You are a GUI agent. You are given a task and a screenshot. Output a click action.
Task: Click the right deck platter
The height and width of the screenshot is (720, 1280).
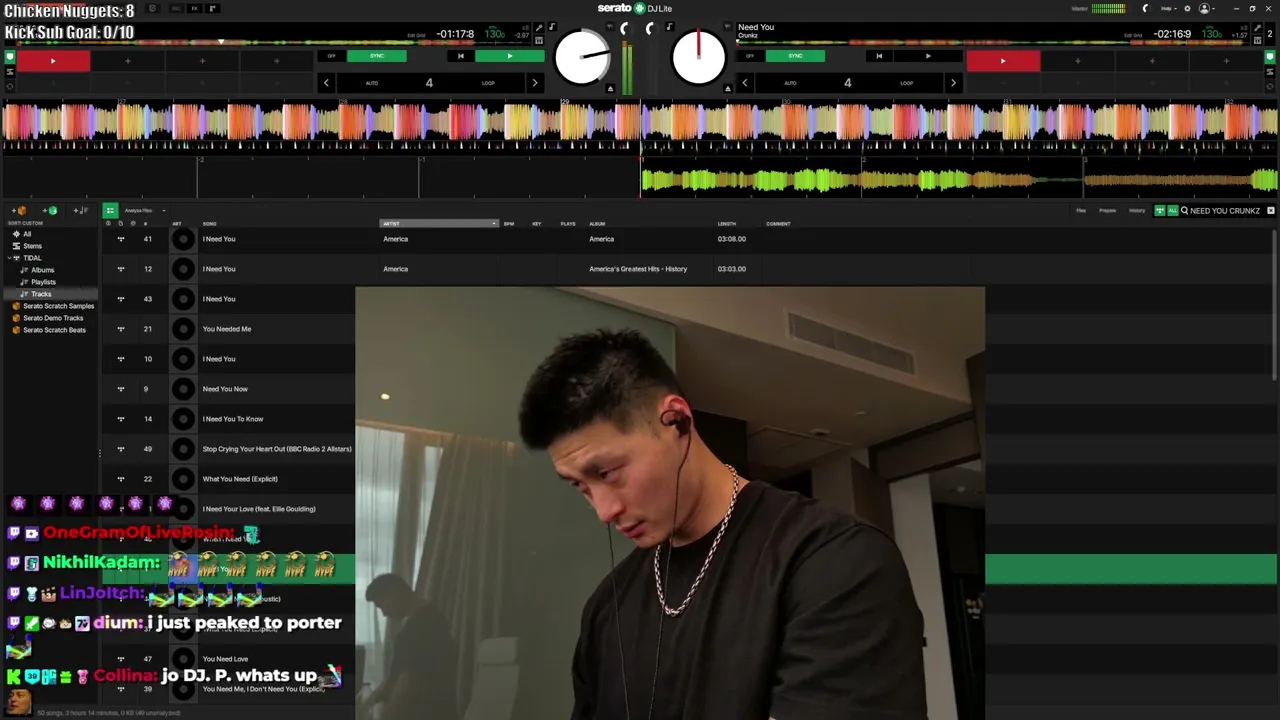click(x=699, y=57)
